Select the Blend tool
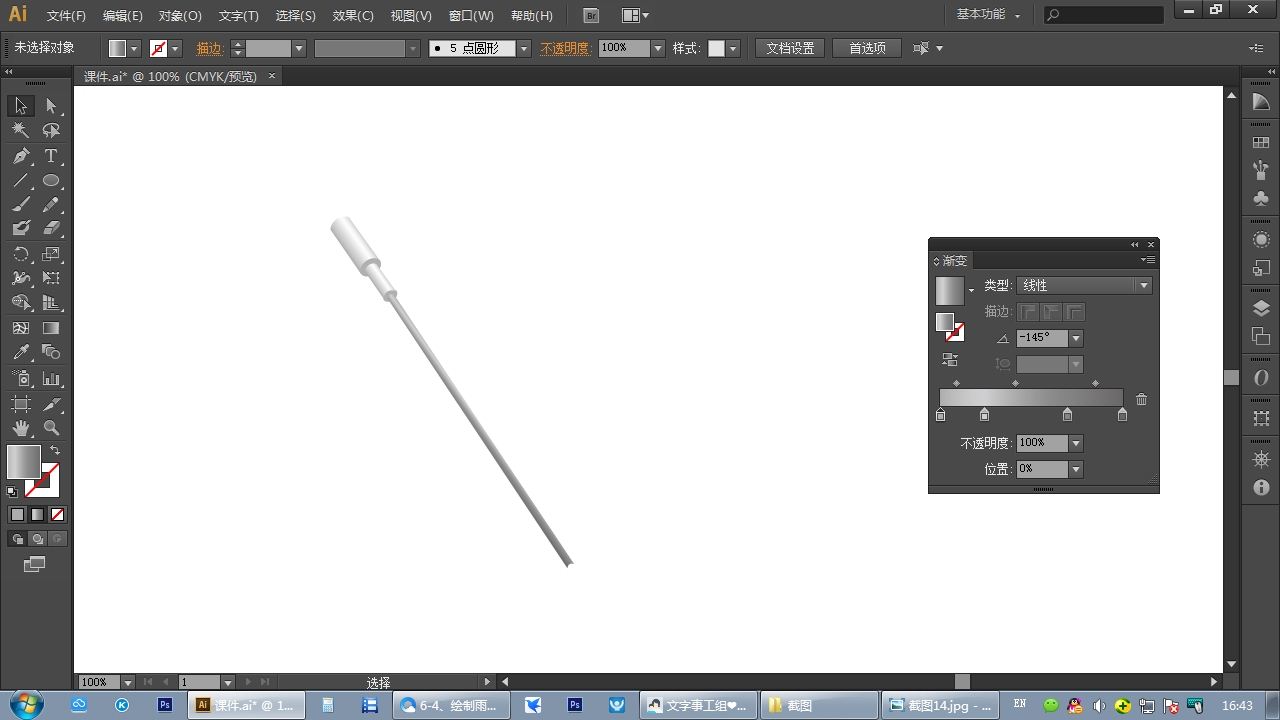Viewport: 1280px width, 720px height. 51,352
